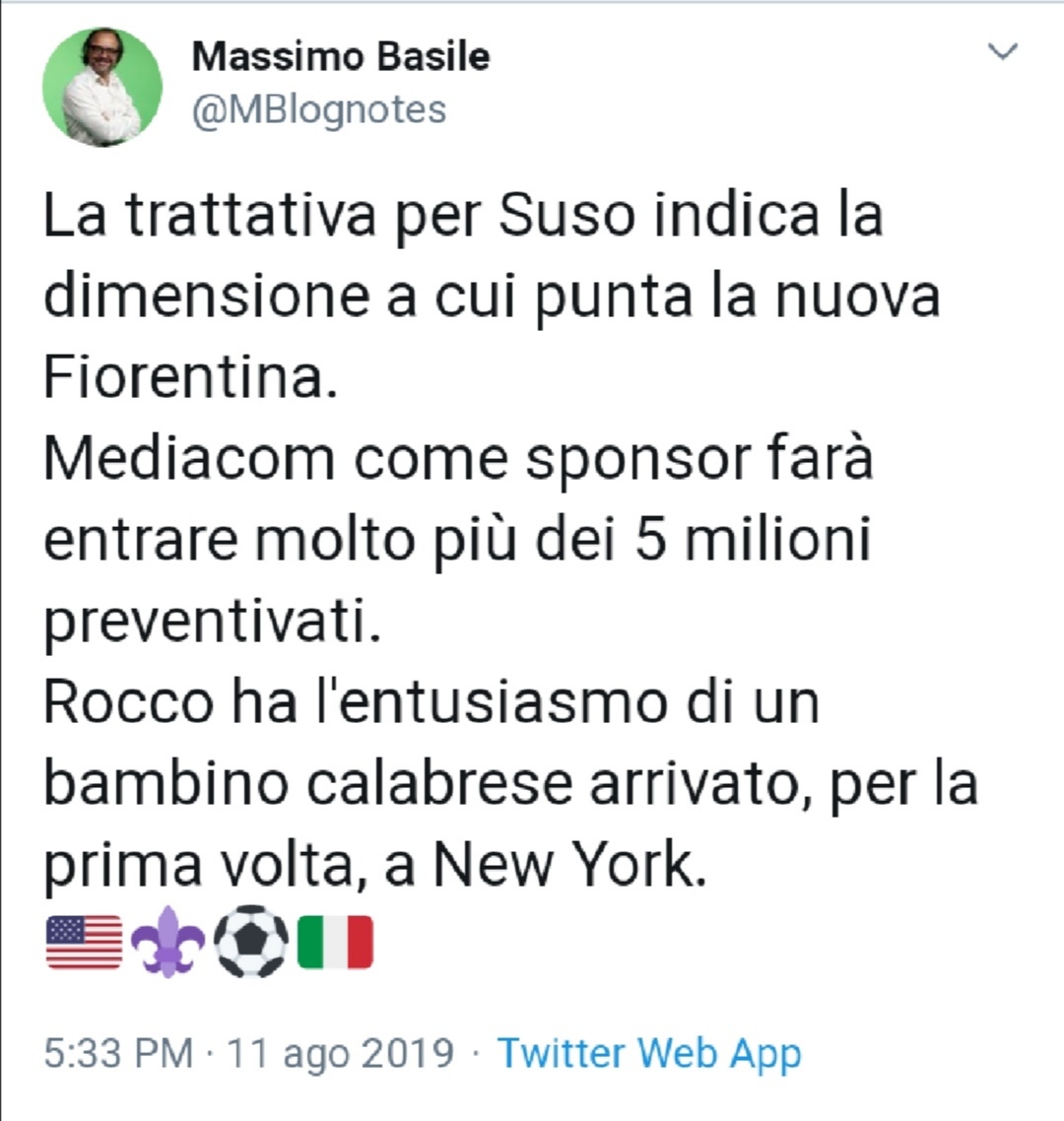Screen dimensions: 1064x1121
Task: Click the @MBlognotes handle
Action: [318, 109]
